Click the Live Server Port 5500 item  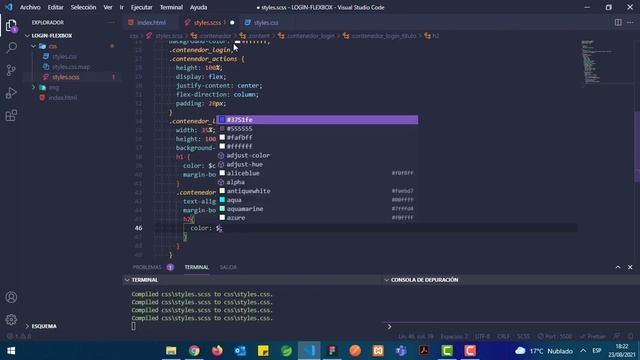point(555,336)
